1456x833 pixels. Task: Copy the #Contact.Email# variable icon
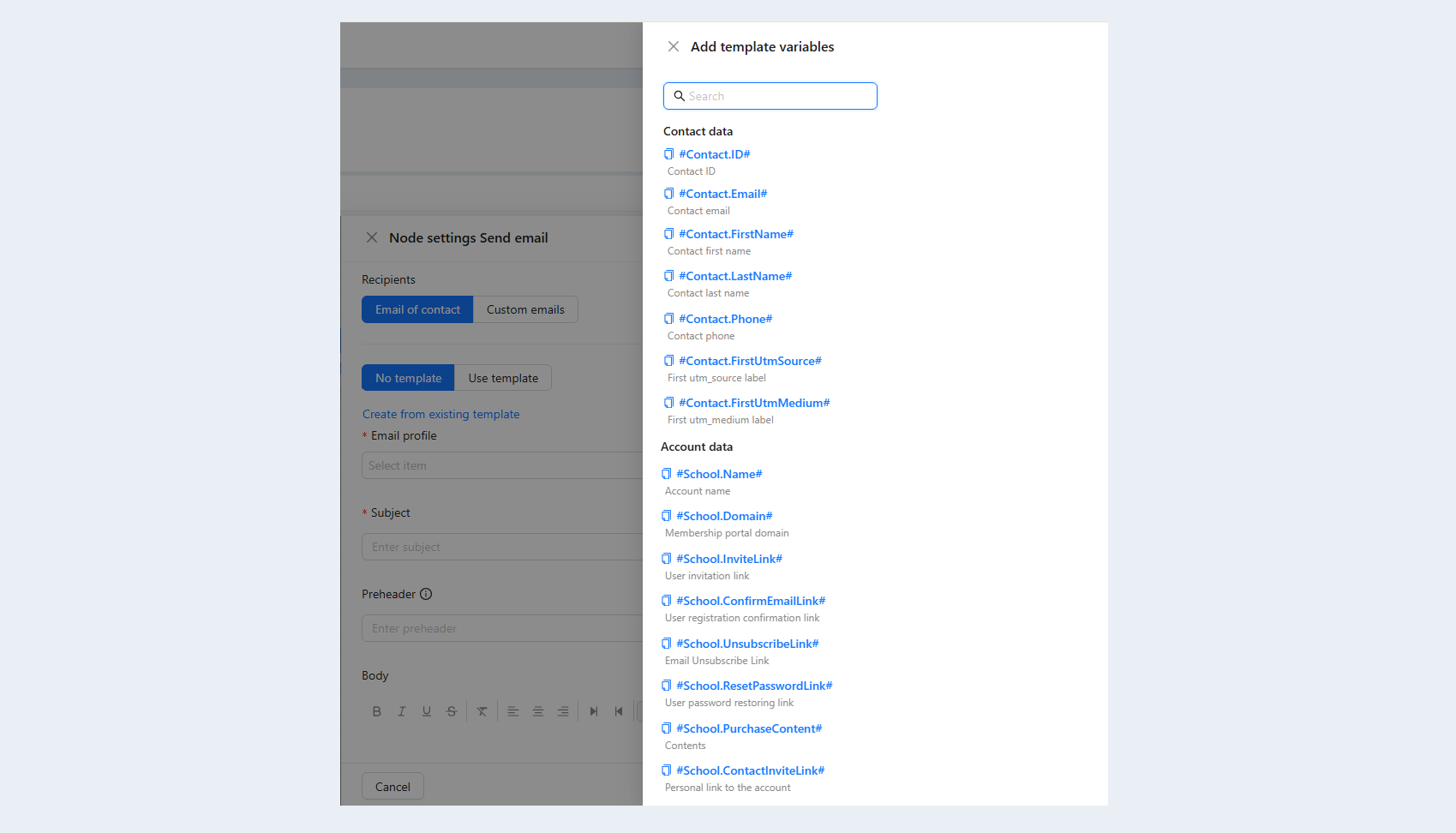(x=668, y=194)
